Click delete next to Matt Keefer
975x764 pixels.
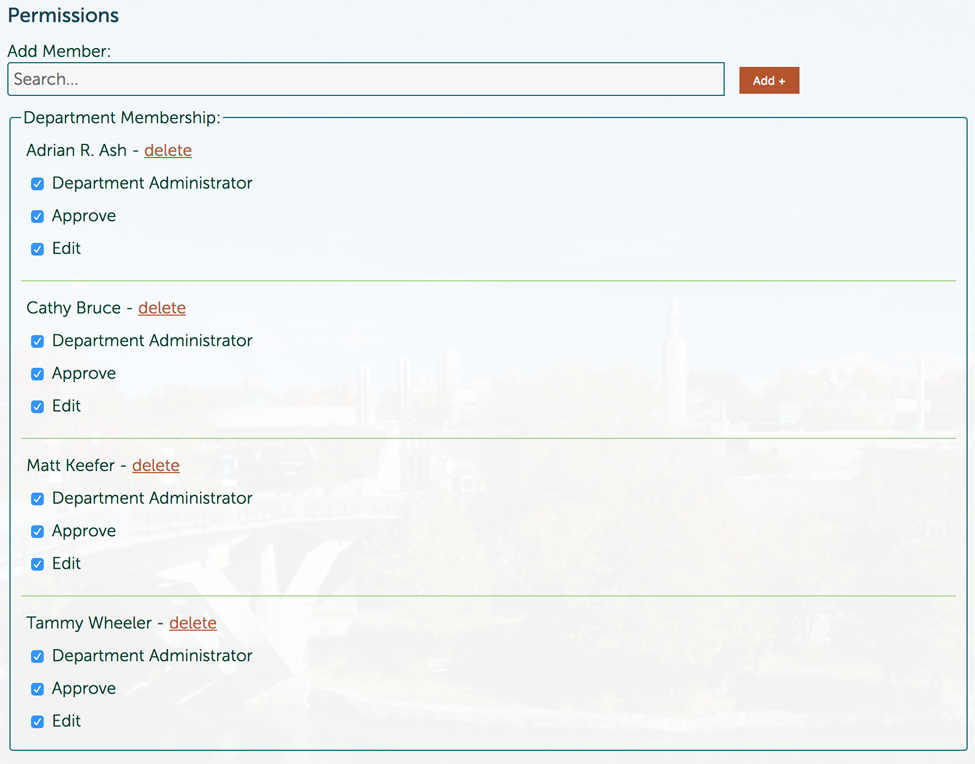point(156,465)
